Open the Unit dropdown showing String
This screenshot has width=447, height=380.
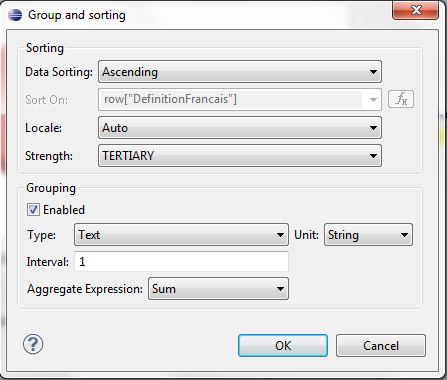coord(368,235)
